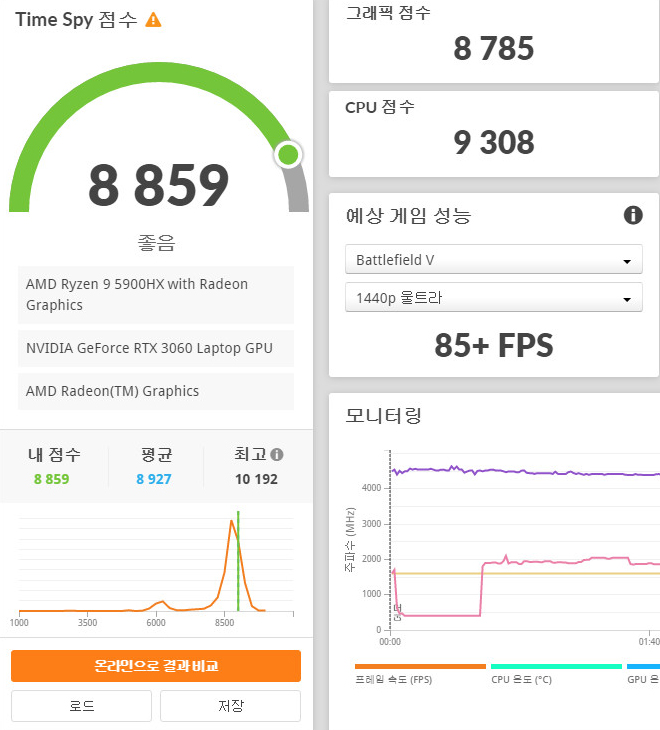Click the CPU 점수 heading
The height and width of the screenshot is (730, 660).
[380, 107]
